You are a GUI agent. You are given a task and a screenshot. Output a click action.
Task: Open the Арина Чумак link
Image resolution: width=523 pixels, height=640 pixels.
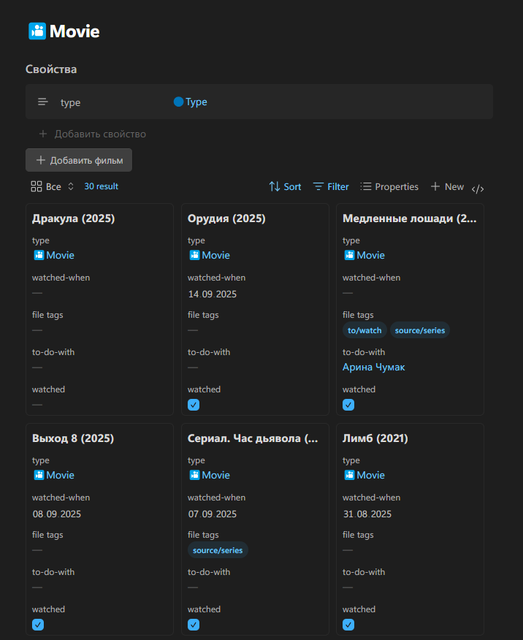click(x=374, y=367)
